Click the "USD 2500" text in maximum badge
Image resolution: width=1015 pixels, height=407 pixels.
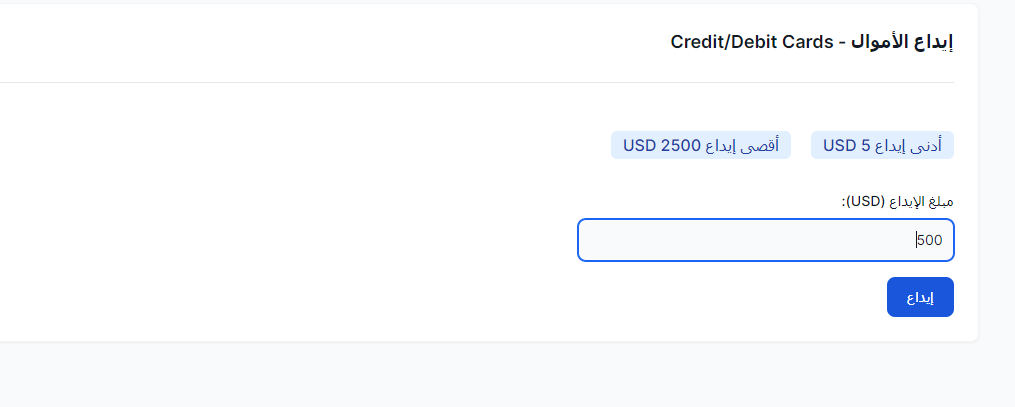pyautogui.click(x=661, y=146)
